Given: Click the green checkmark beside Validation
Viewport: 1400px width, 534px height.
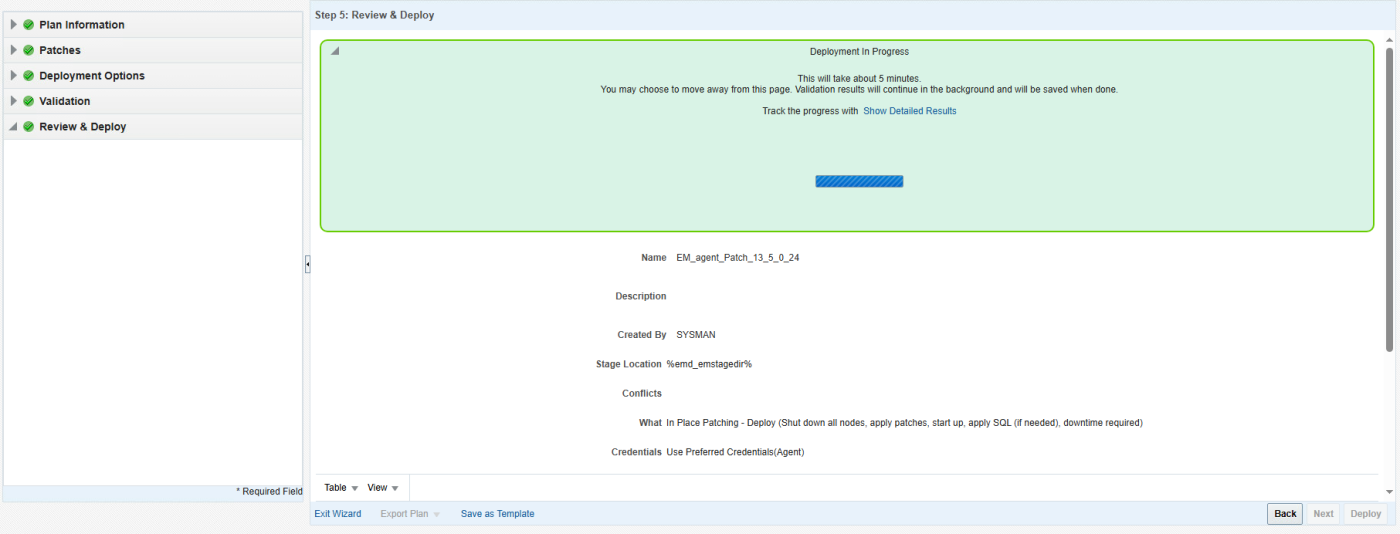Looking at the screenshot, I should [x=29, y=101].
